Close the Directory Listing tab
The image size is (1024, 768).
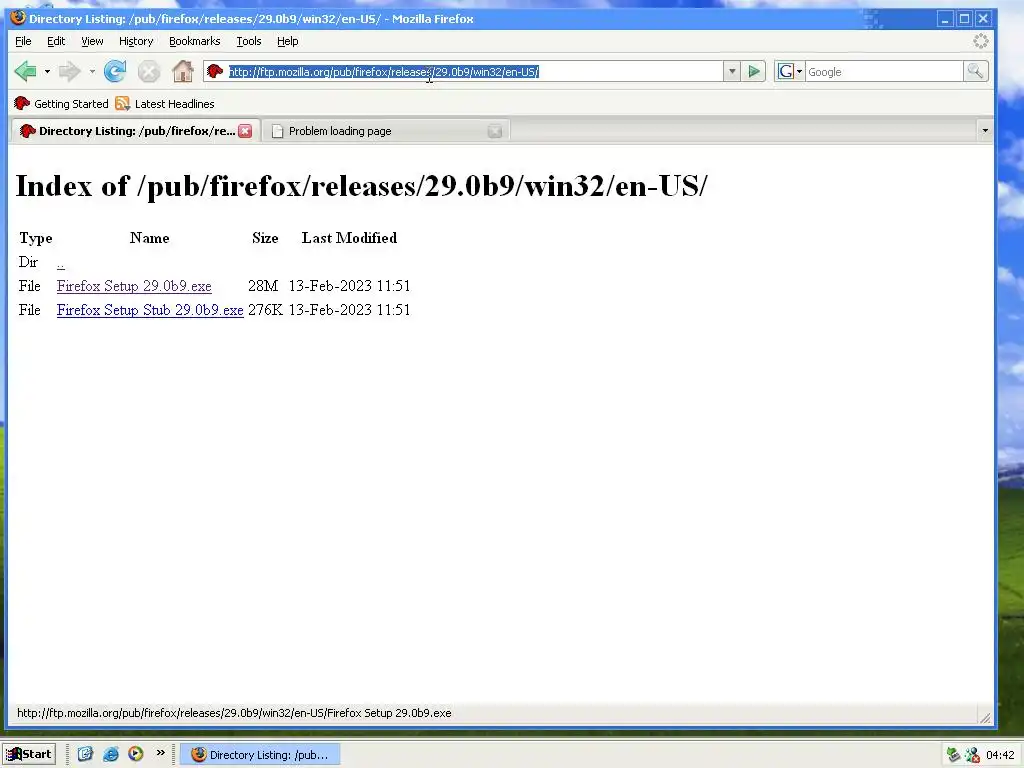[245, 131]
